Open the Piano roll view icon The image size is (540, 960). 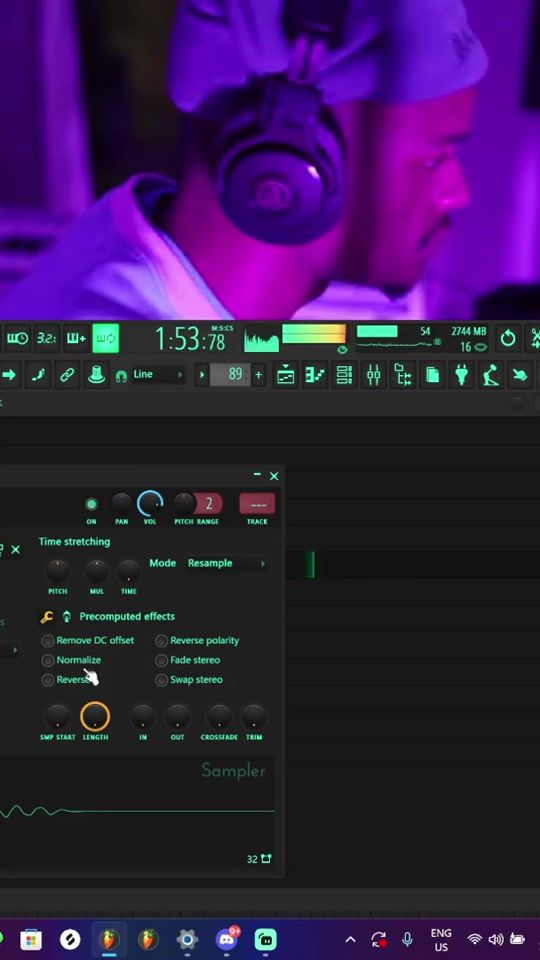click(315, 375)
